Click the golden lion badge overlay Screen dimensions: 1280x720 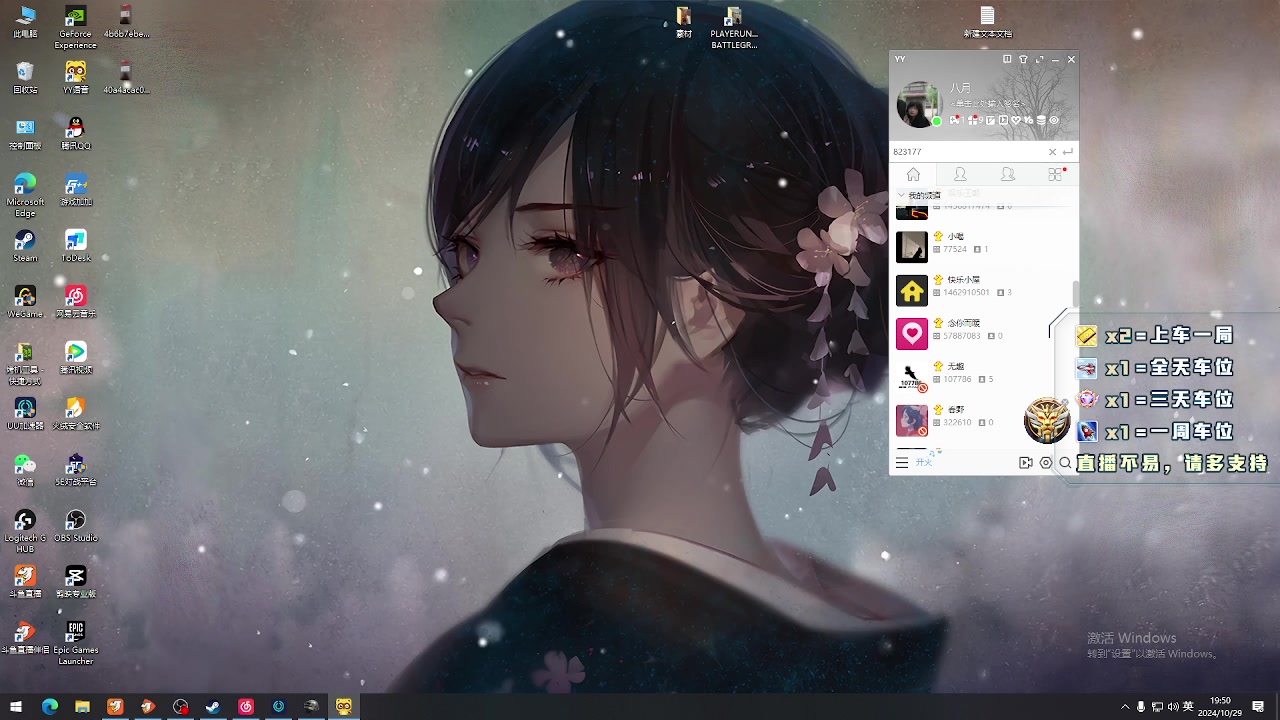1047,420
